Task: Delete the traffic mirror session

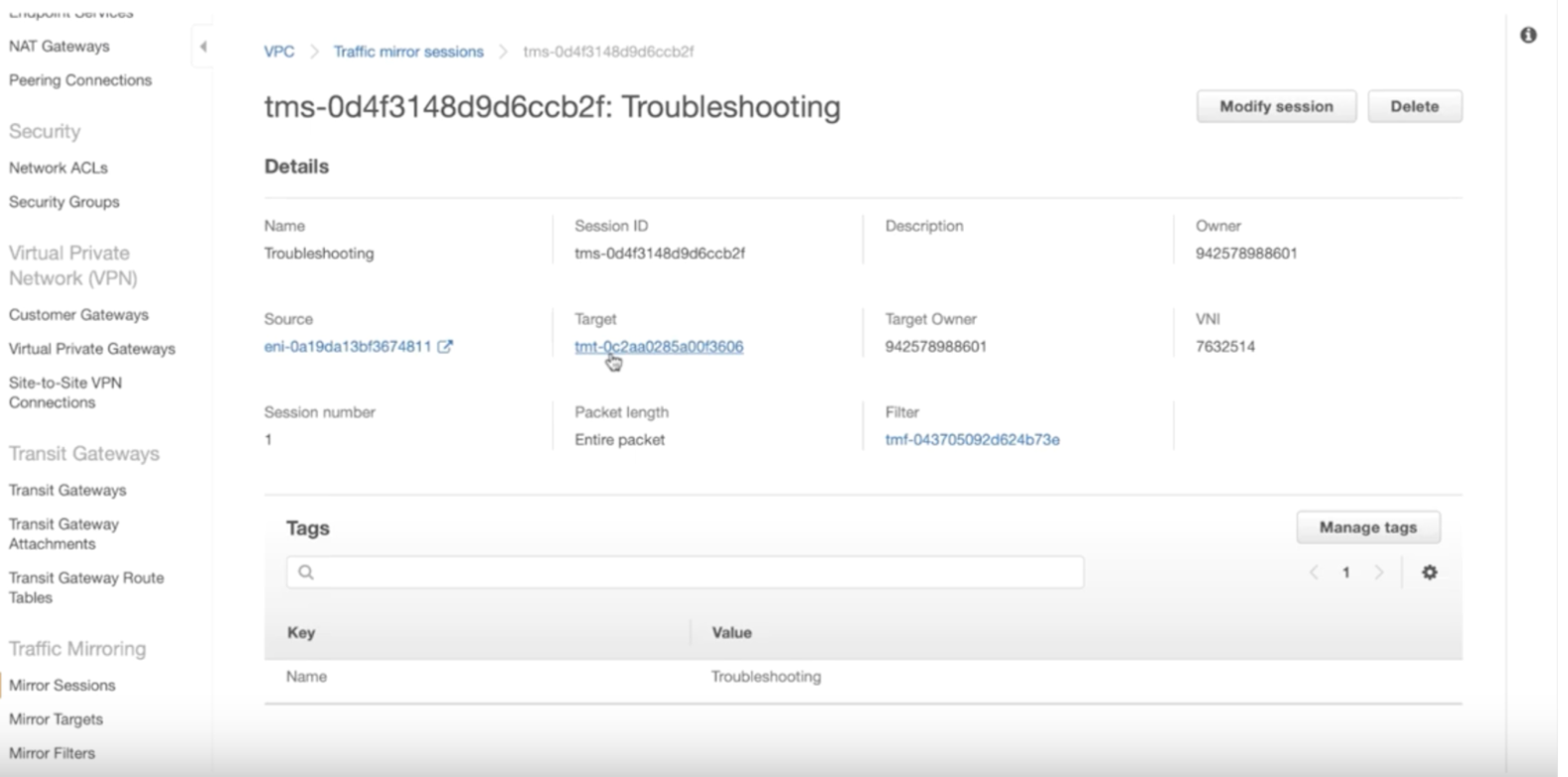Action: coord(1414,106)
